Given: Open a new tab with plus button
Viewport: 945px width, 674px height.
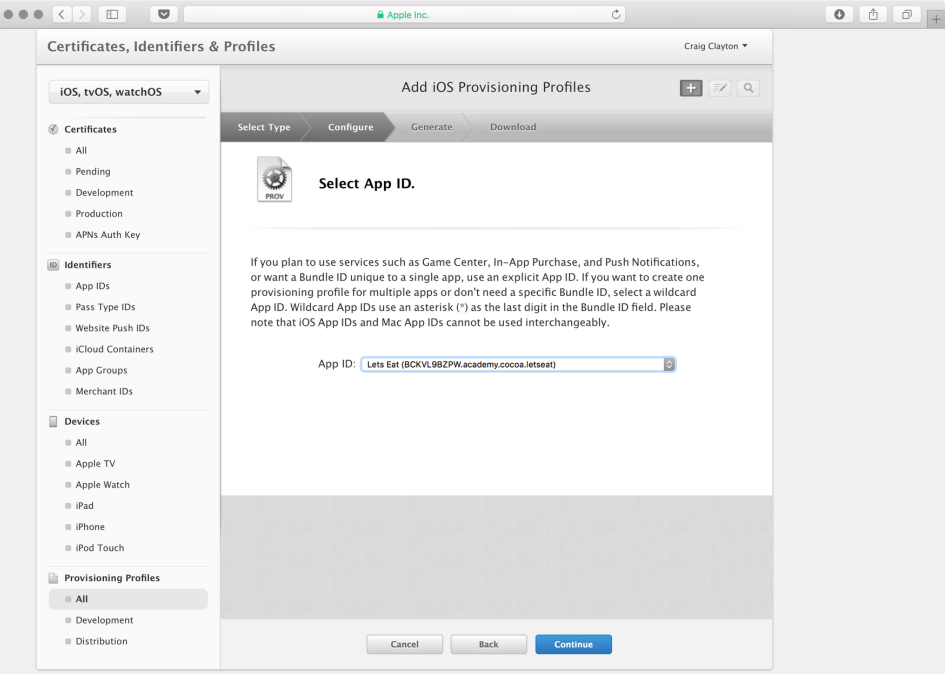Looking at the screenshot, I should click(936, 19).
